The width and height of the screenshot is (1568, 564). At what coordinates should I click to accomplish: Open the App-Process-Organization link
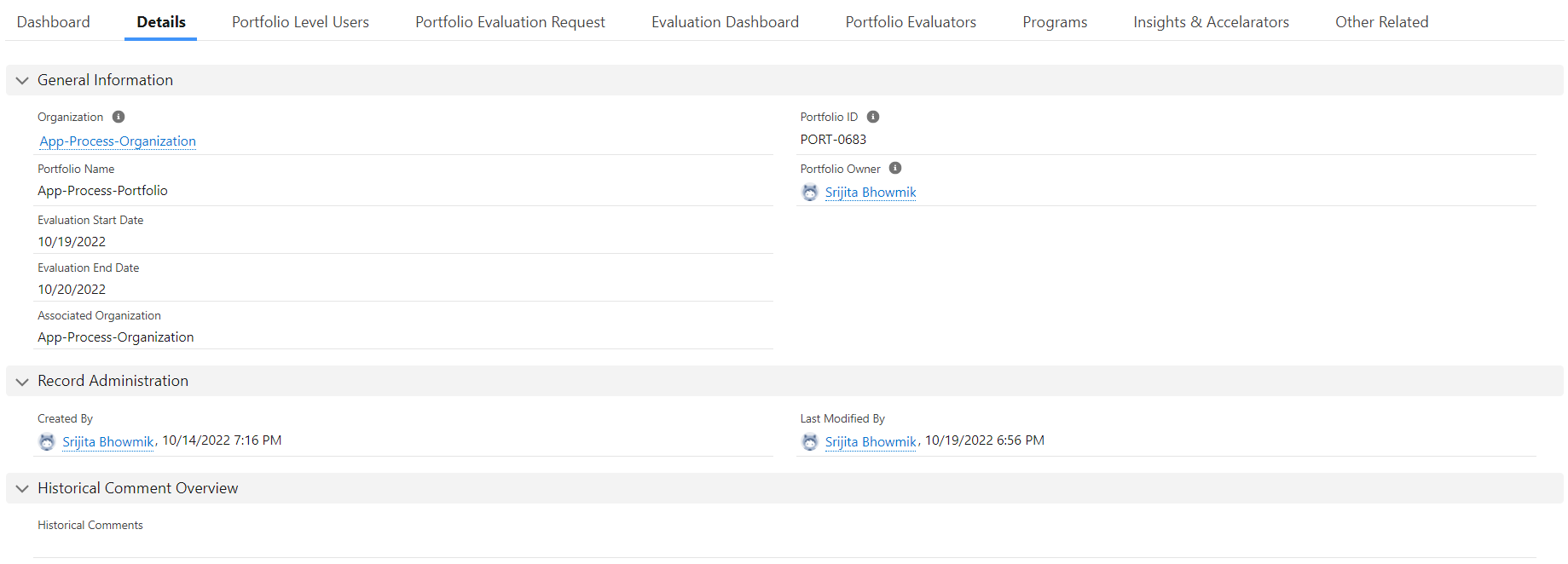[118, 141]
